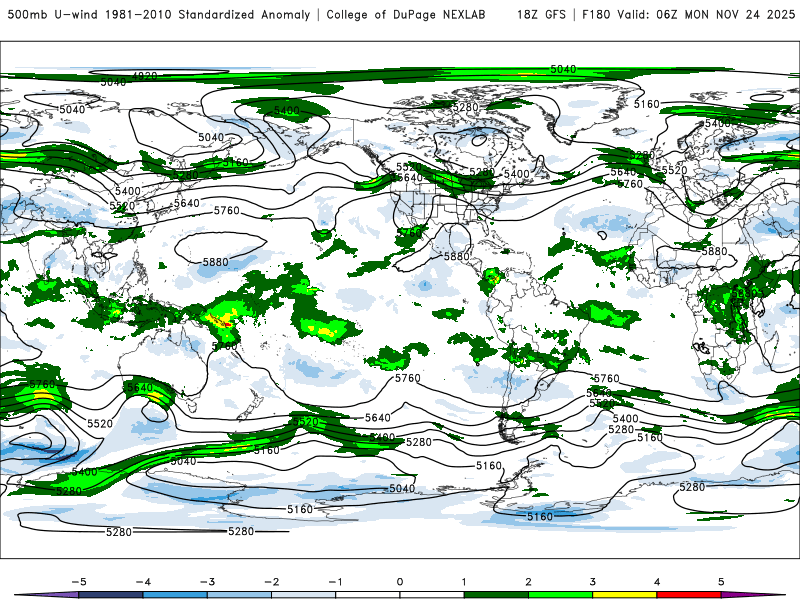This screenshot has height=600, width=800.
Task: Click the light blue -3 to -2 colorbar segment
Action: tap(239, 595)
